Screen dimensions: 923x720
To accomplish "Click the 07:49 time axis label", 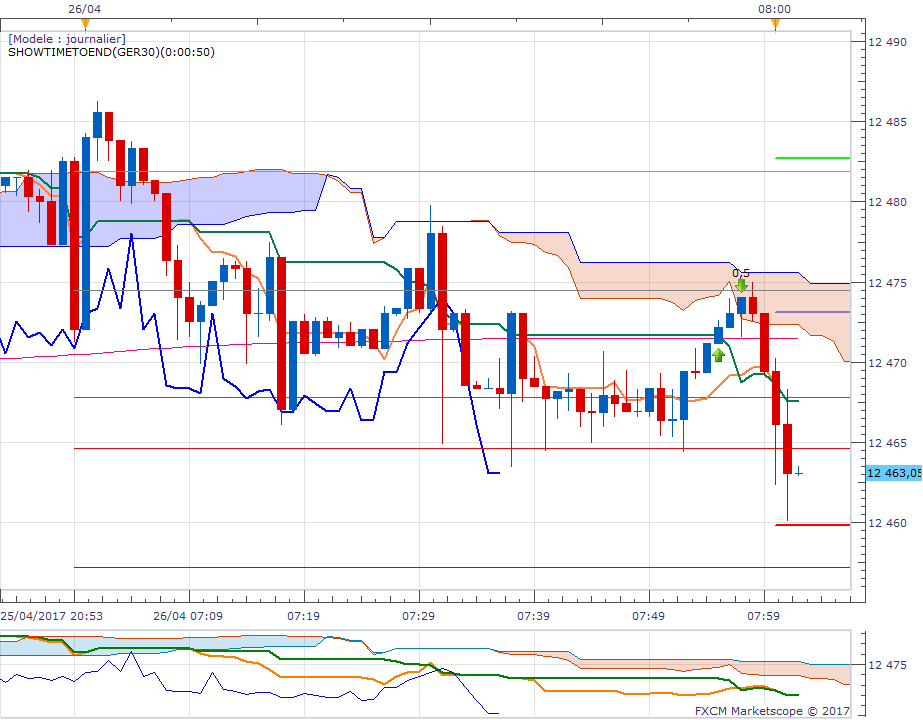I will [649, 616].
